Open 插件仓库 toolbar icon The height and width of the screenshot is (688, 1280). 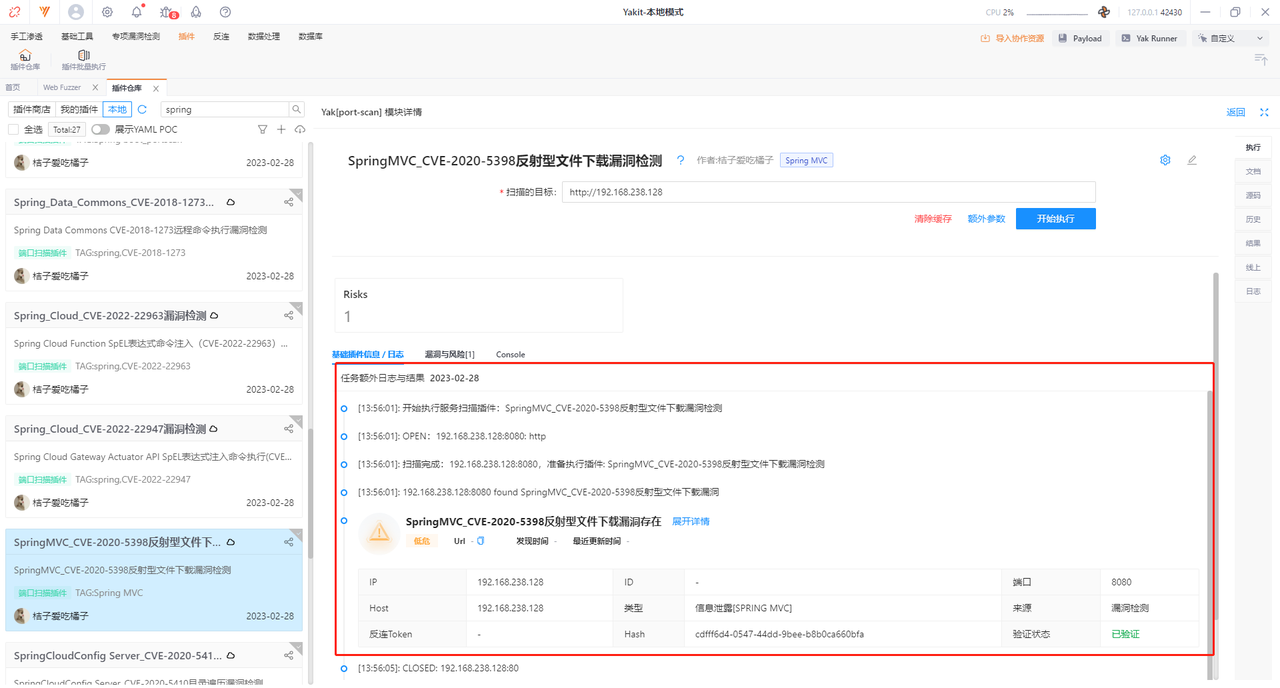[25, 60]
